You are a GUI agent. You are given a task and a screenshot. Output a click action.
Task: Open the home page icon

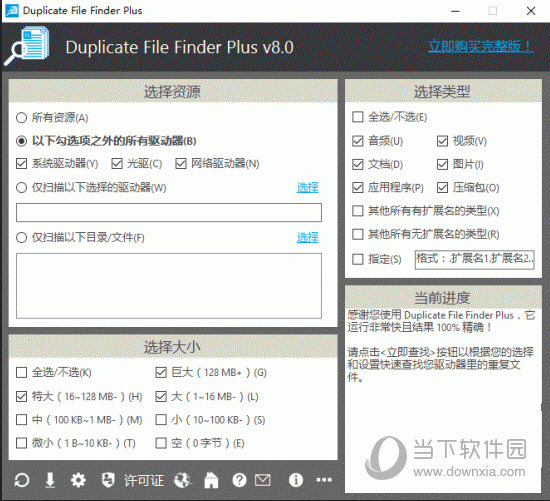[211, 480]
